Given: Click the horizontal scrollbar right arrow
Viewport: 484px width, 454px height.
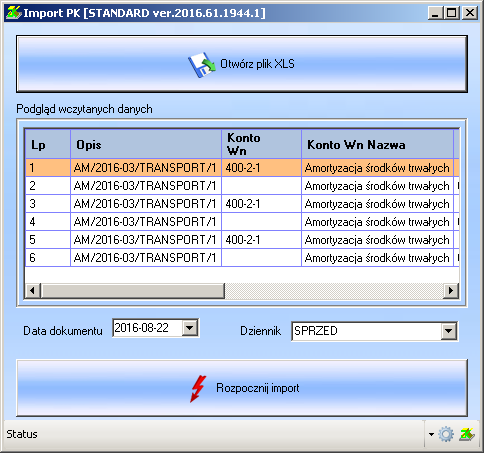Looking at the screenshot, I should (x=451, y=290).
